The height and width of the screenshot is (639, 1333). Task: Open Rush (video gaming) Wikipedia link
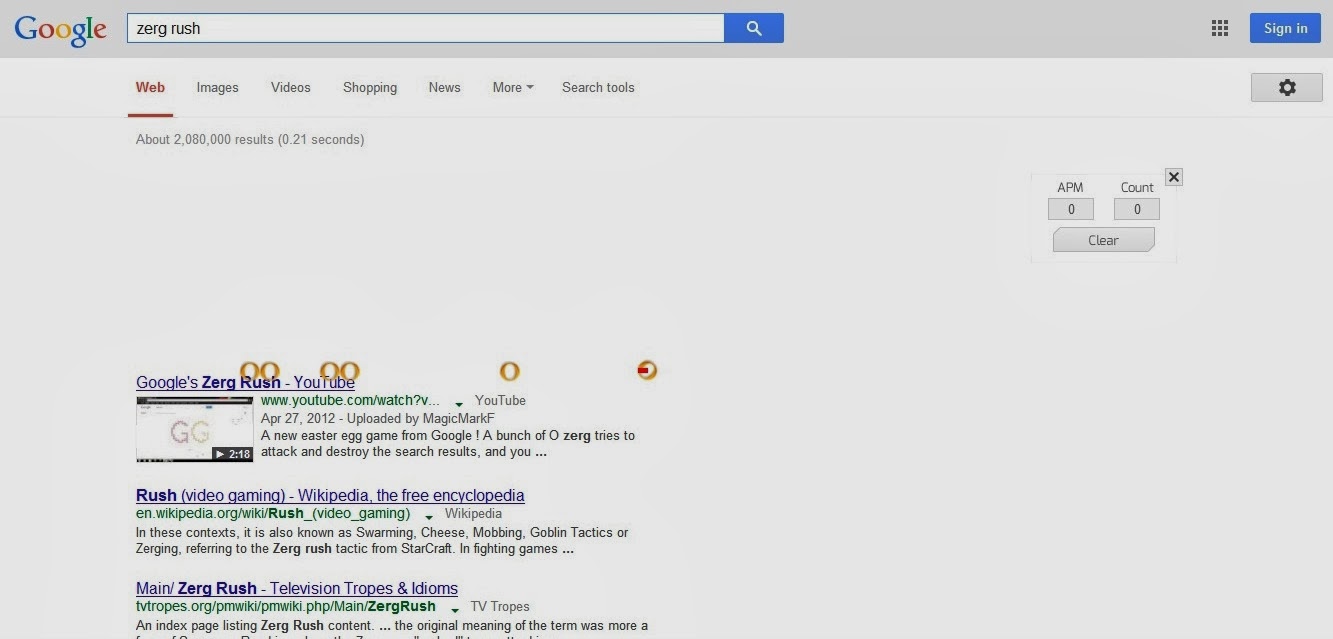330,495
